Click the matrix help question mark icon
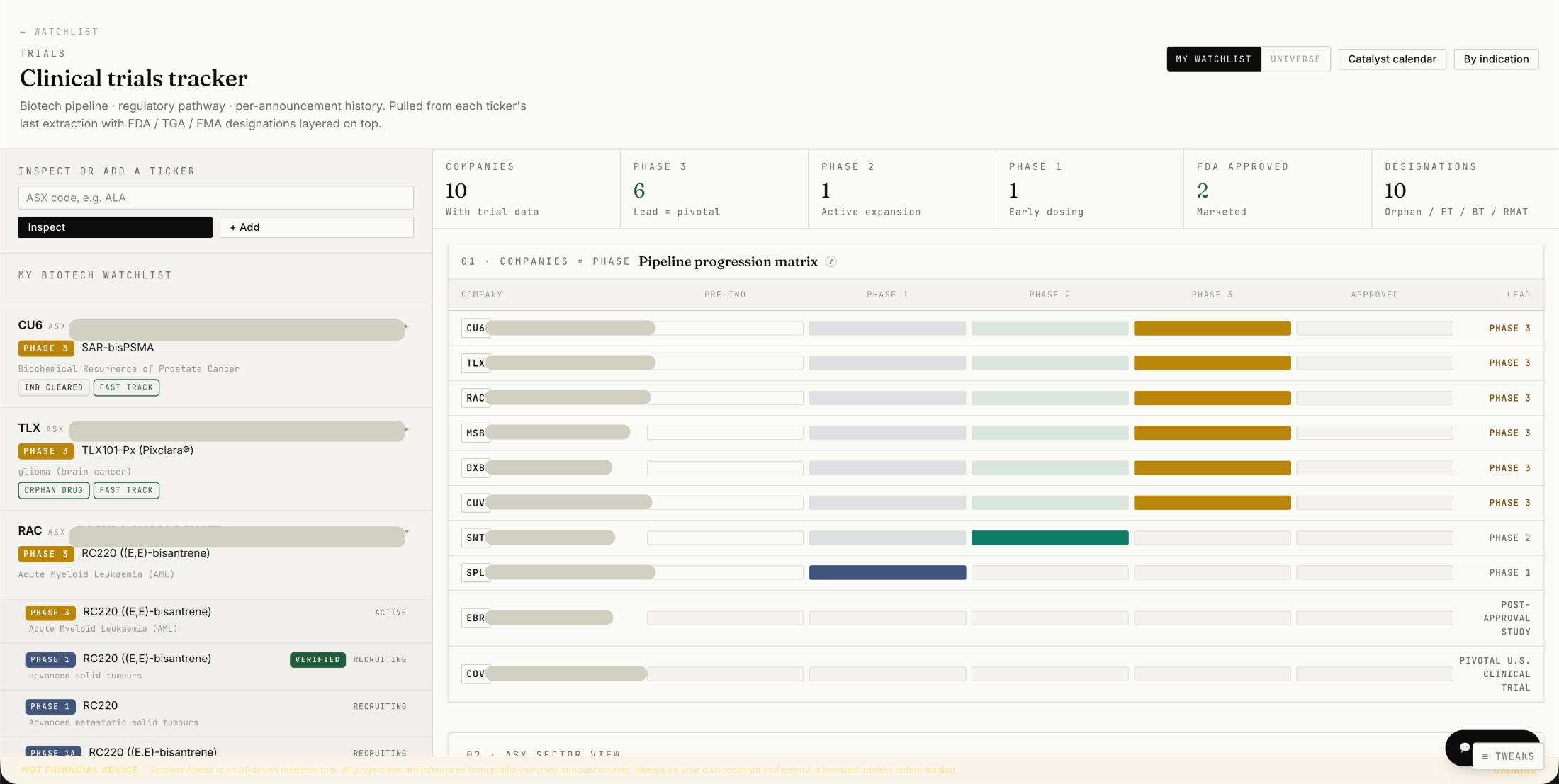 click(x=831, y=261)
